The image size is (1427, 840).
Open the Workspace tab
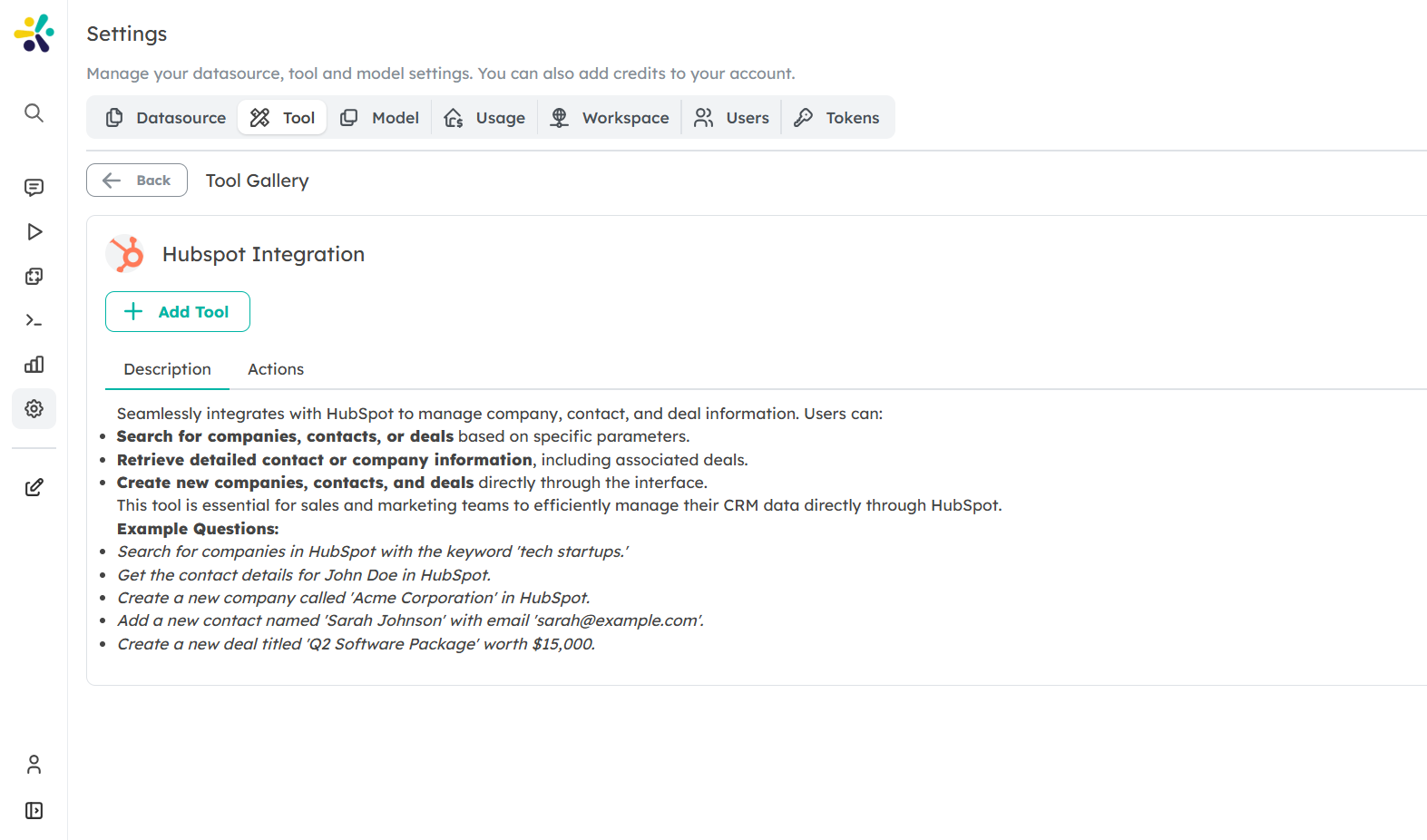[x=610, y=118]
